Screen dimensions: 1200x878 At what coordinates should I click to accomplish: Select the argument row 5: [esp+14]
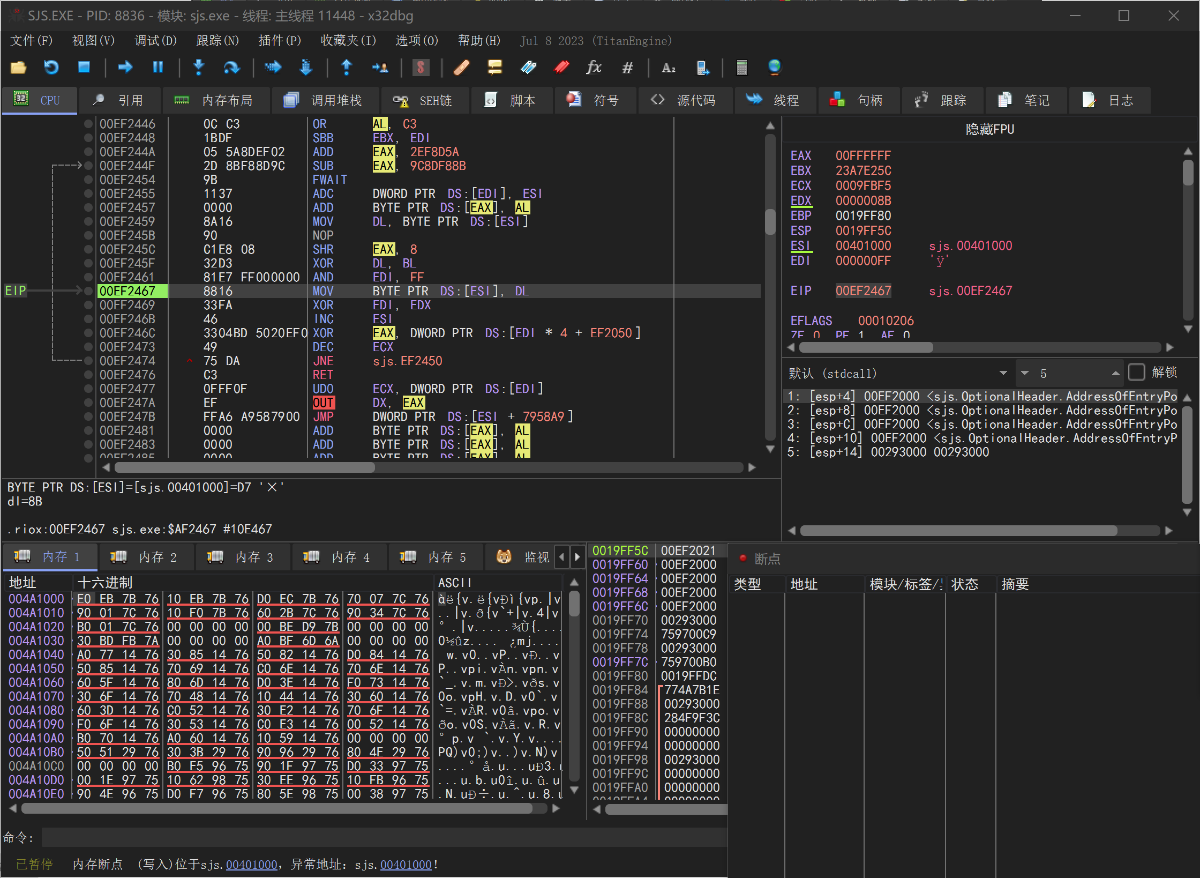tap(980, 452)
